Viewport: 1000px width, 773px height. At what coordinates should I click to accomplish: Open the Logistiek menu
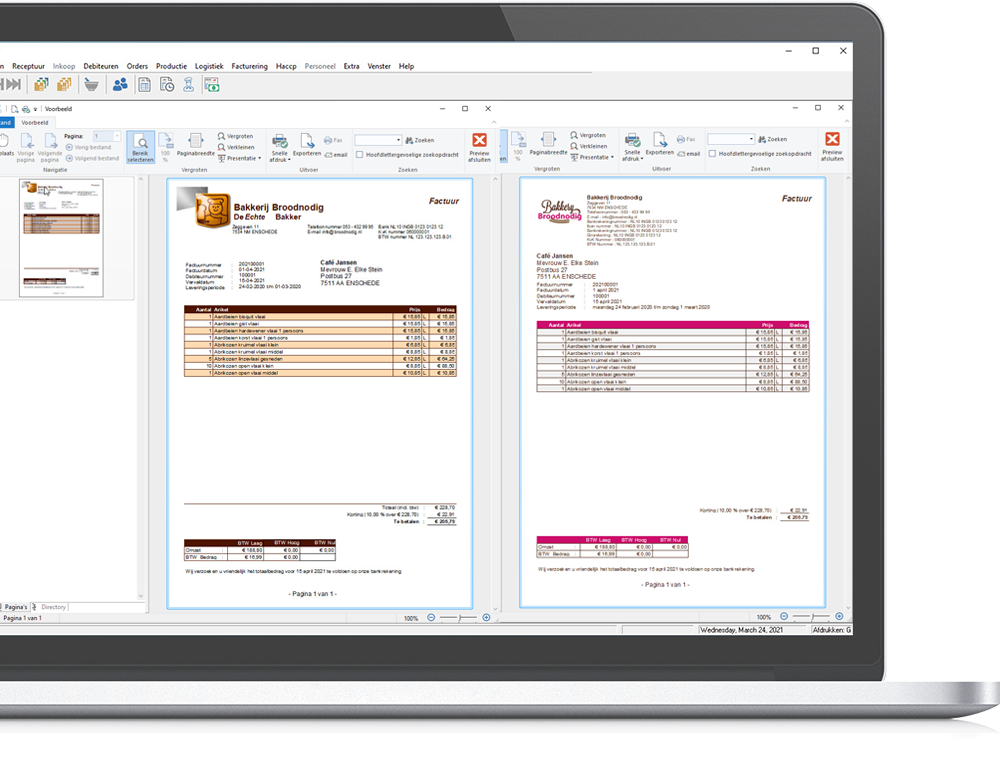click(209, 66)
